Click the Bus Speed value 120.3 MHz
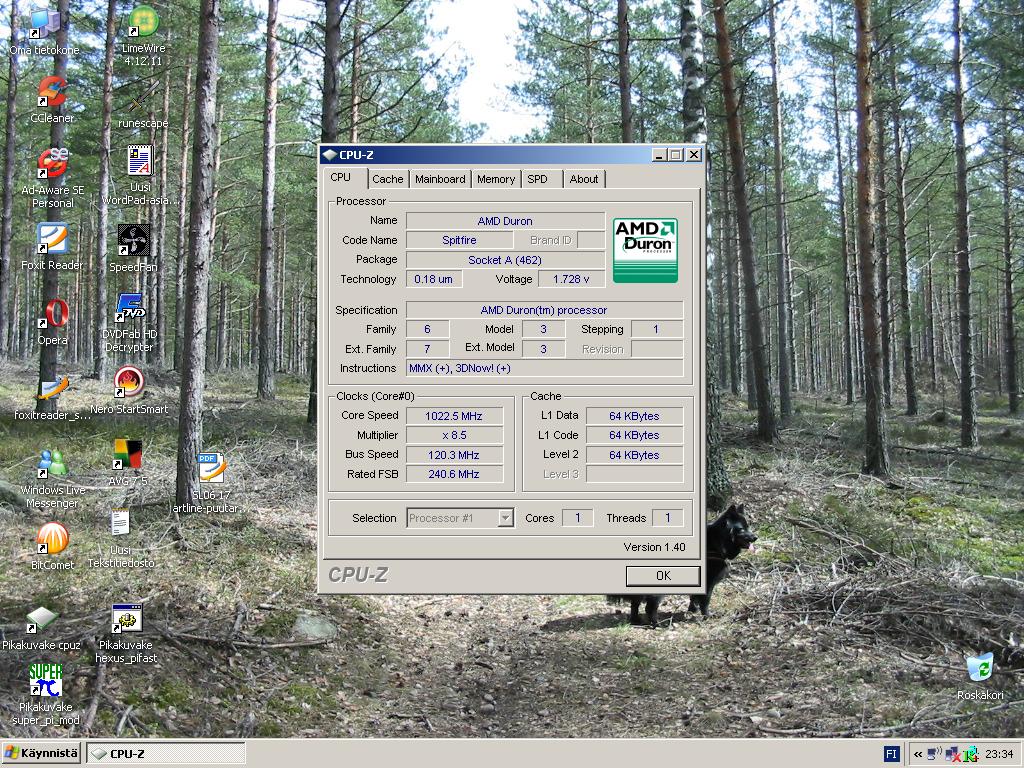This screenshot has width=1024, height=768. [x=454, y=455]
